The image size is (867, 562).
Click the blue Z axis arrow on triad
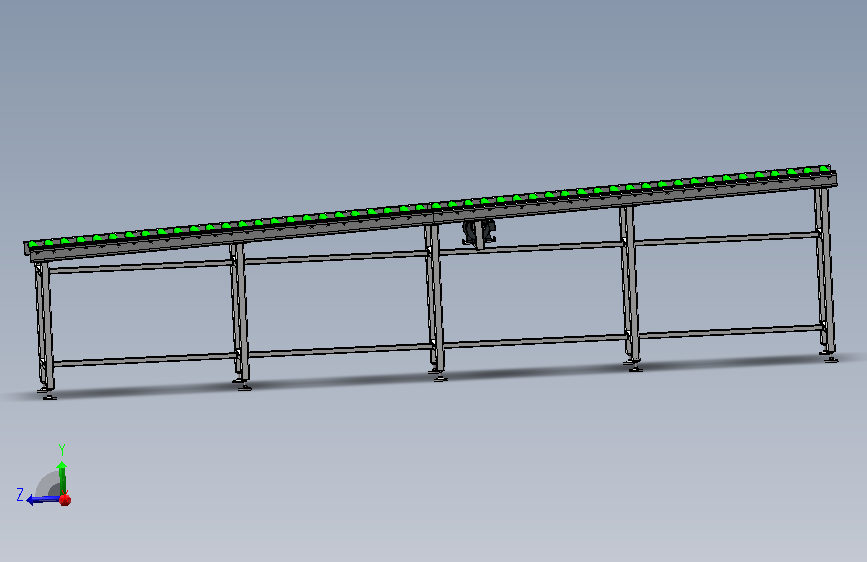tap(43, 500)
